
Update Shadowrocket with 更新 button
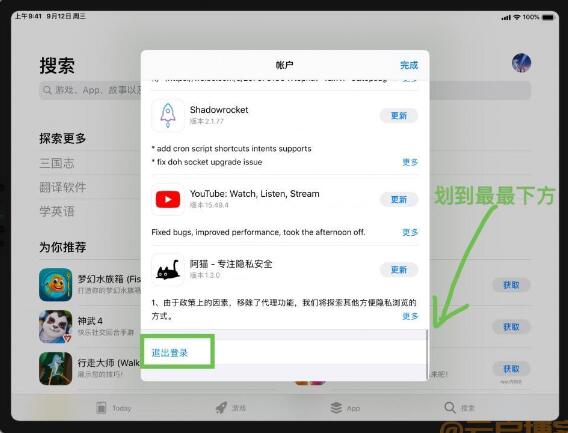coord(399,116)
